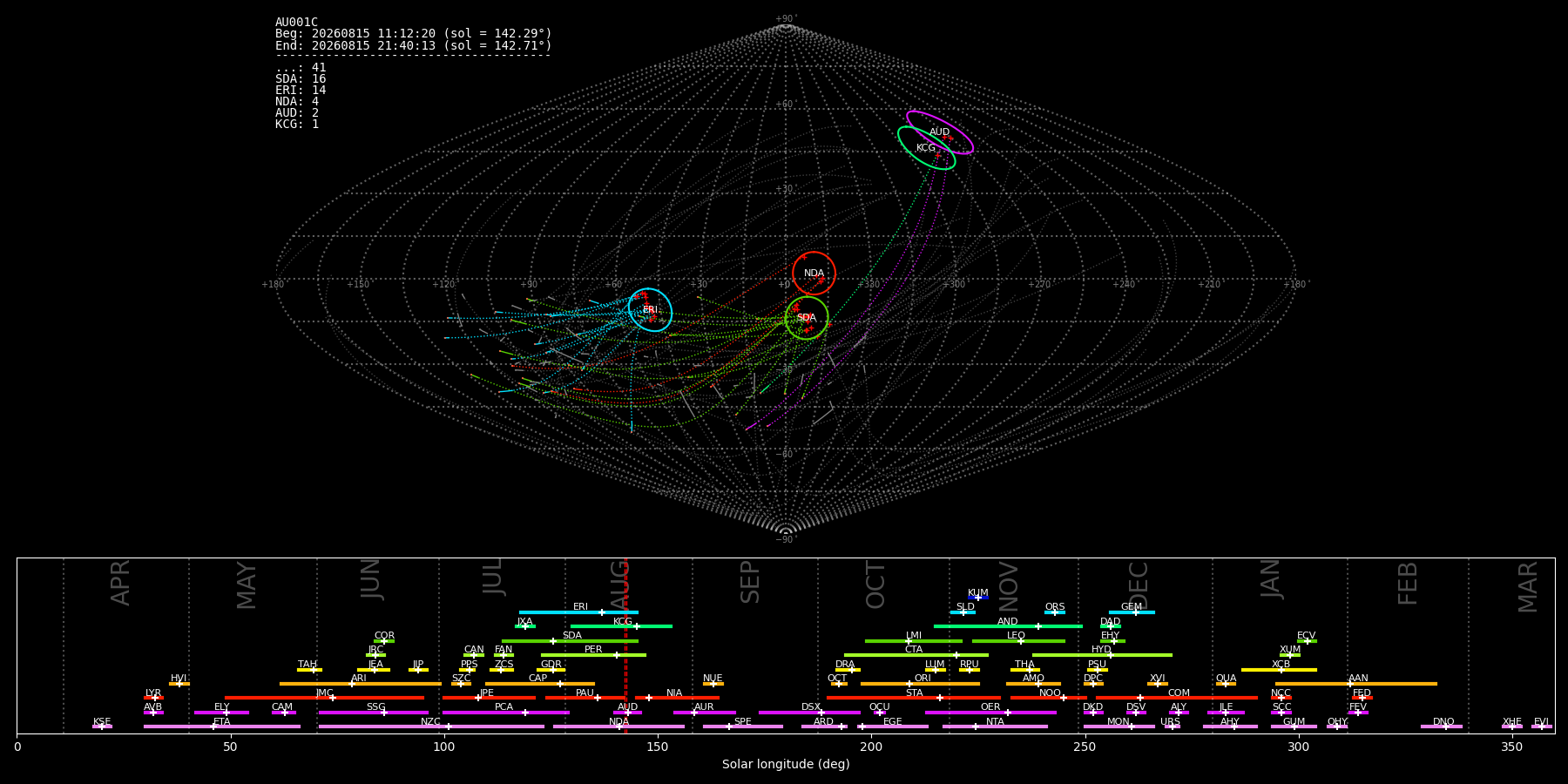Click the Solar longitude axis label

click(x=786, y=765)
